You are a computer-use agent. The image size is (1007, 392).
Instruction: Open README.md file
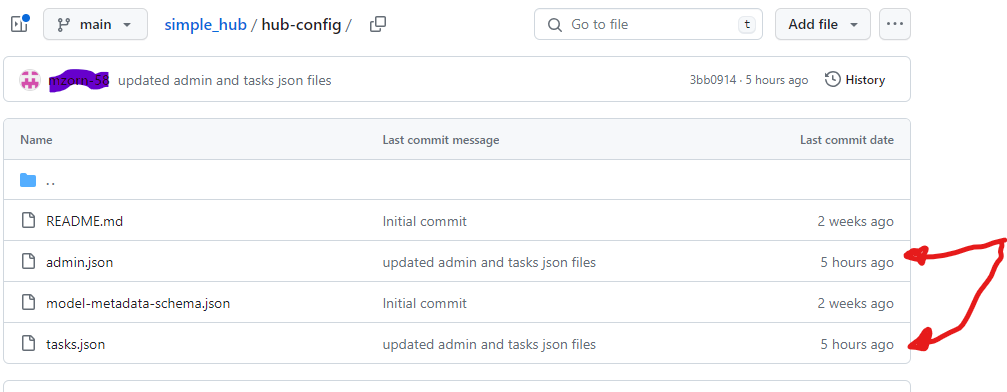pos(85,221)
